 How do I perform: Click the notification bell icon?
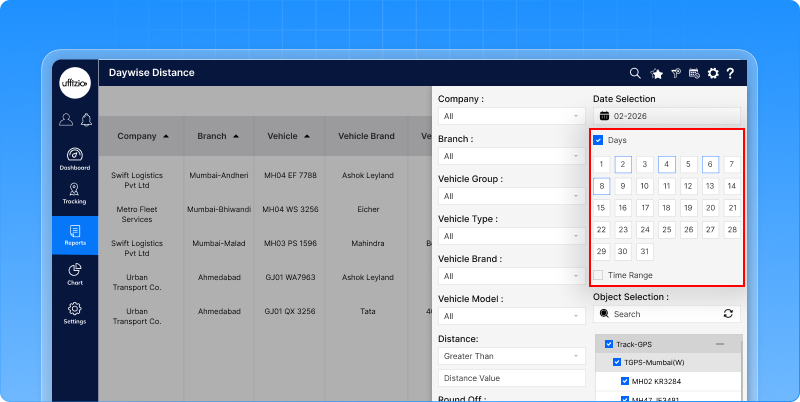point(86,120)
